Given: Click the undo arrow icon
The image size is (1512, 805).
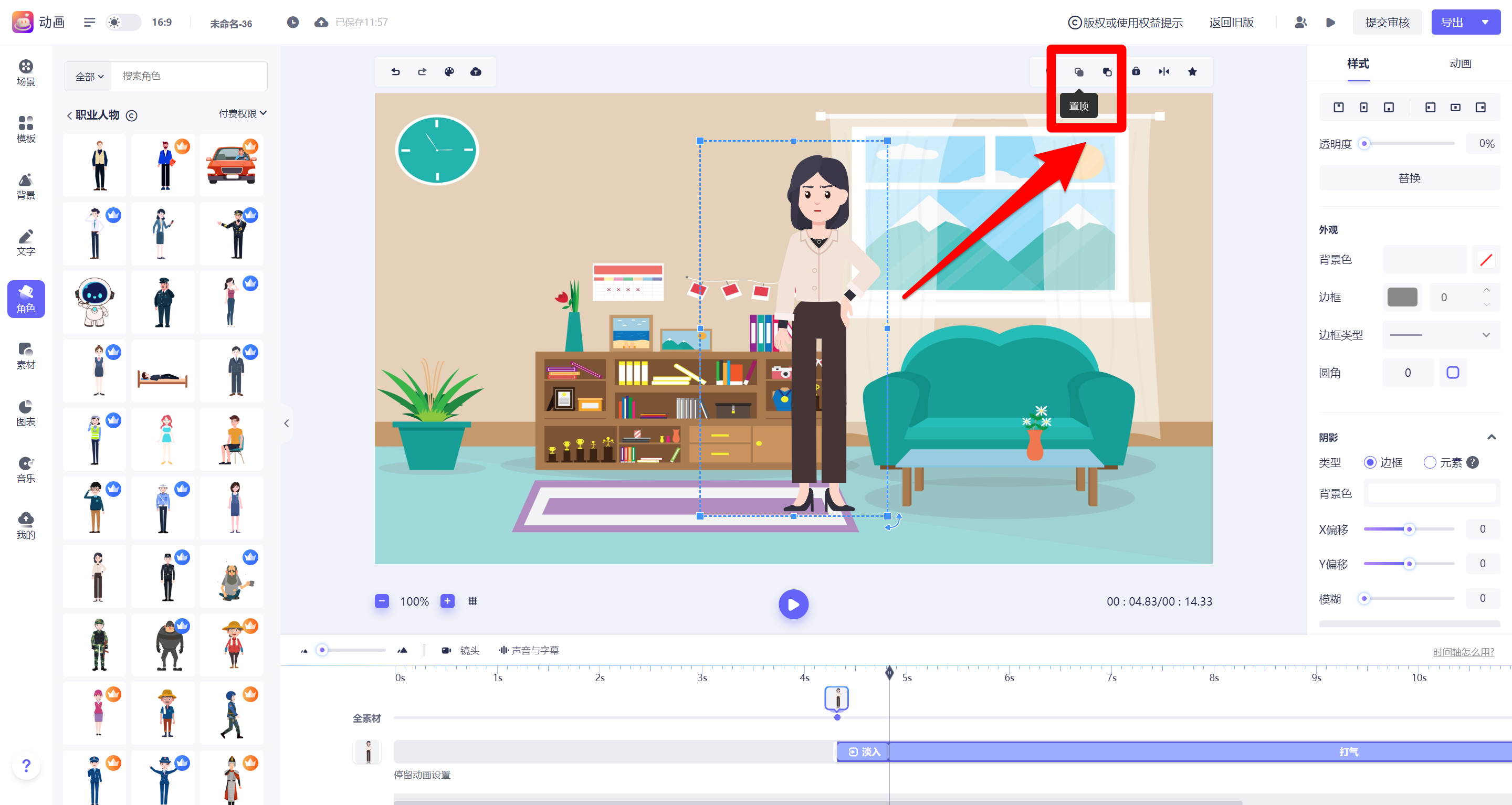Looking at the screenshot, I should coord(396,71).
